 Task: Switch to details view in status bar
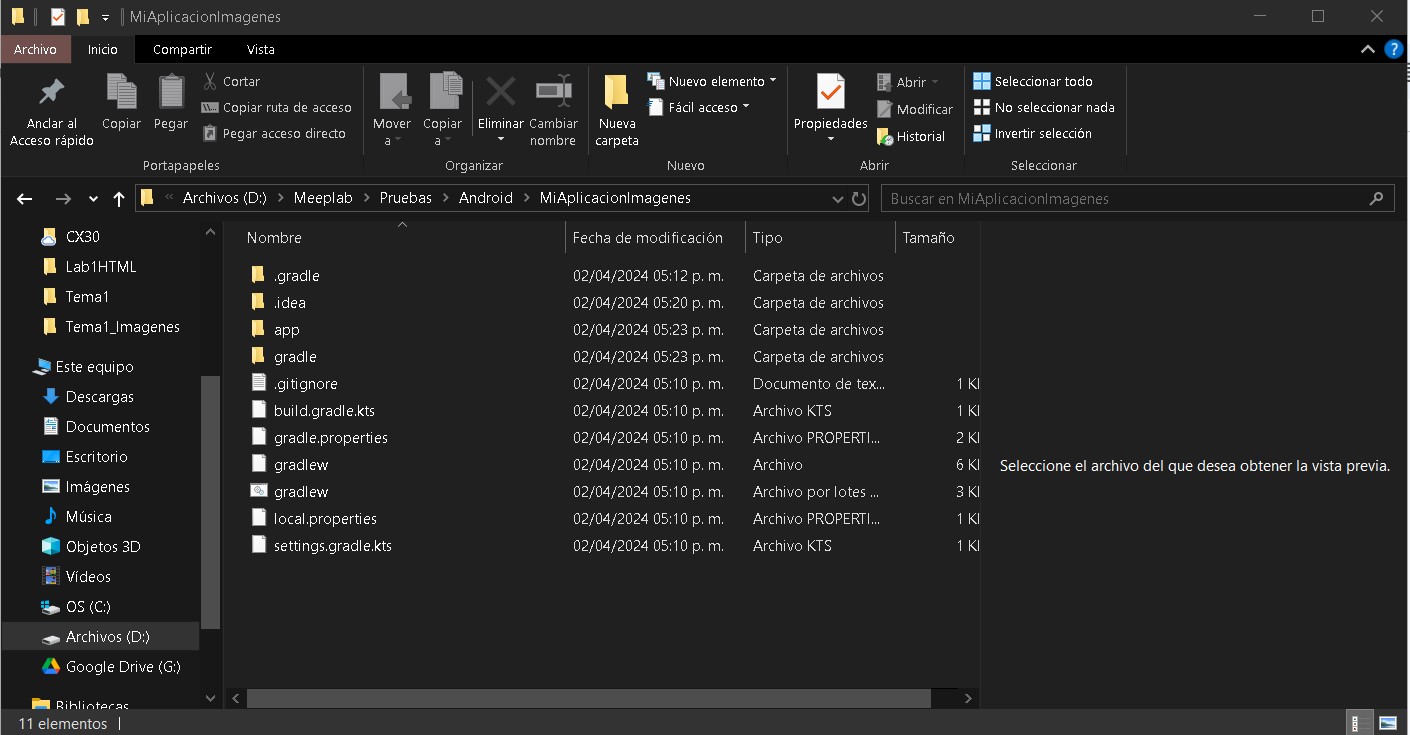pos(1360,723)
